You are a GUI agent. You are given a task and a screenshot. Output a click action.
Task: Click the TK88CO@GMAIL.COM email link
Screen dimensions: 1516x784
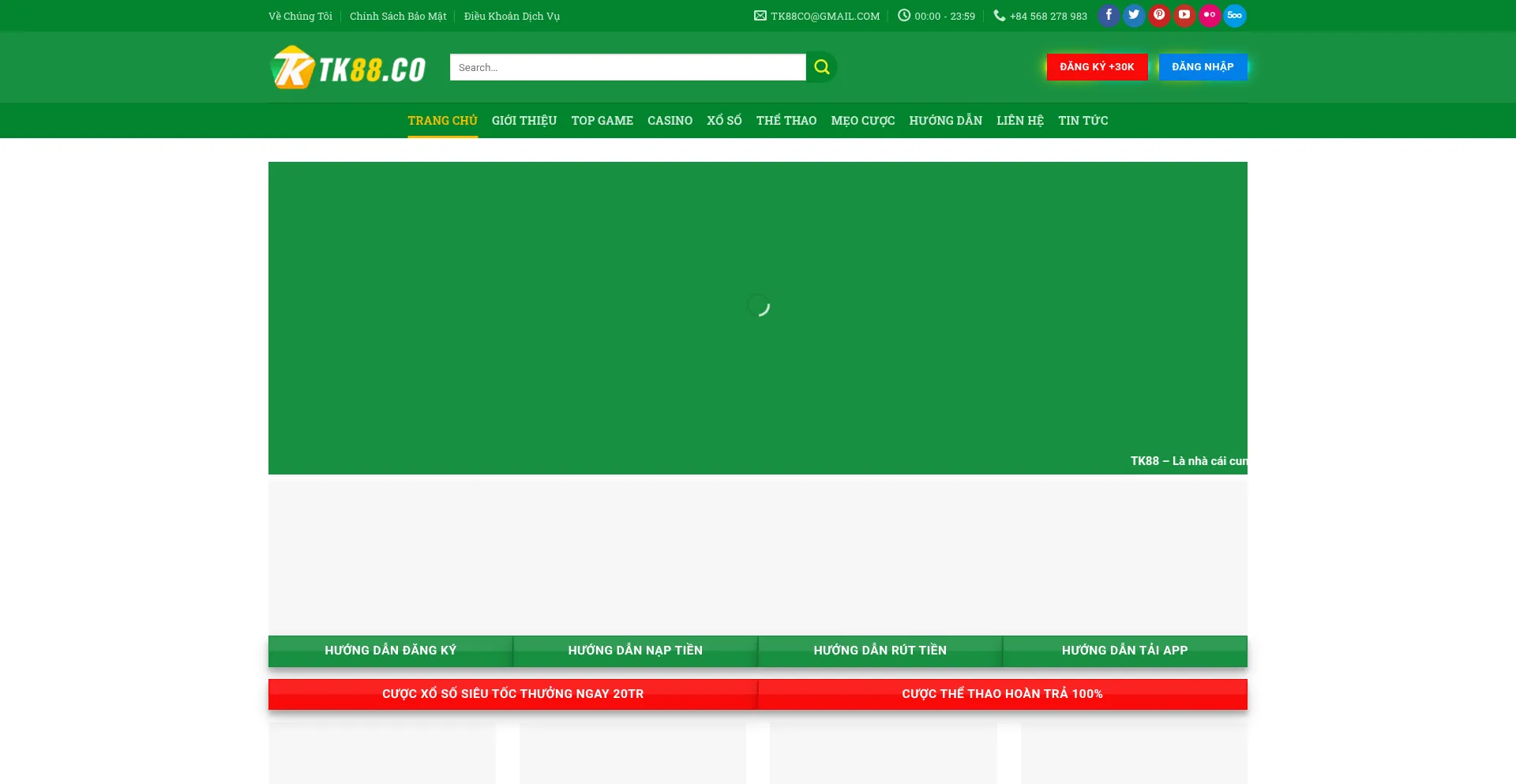tap(824, 17)
